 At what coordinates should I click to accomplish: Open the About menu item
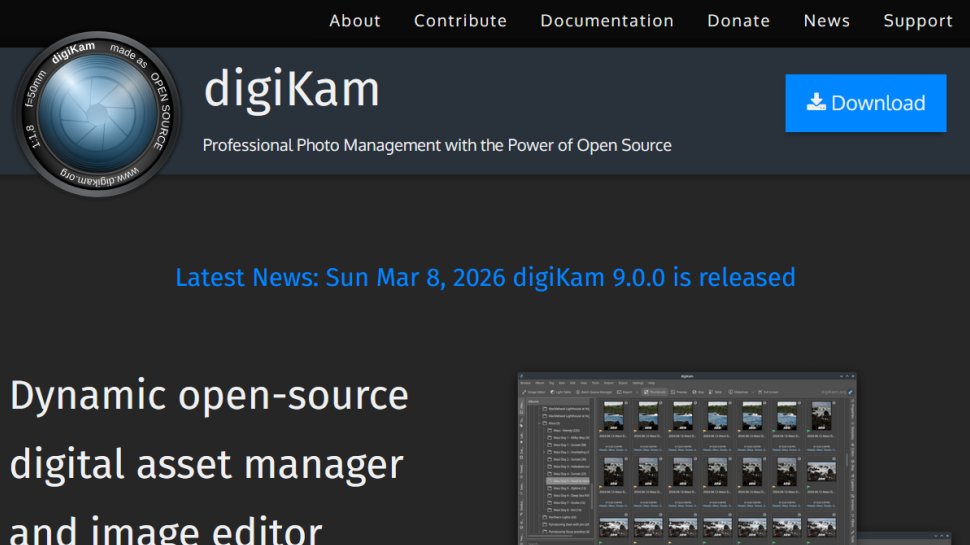click(354, 21)
